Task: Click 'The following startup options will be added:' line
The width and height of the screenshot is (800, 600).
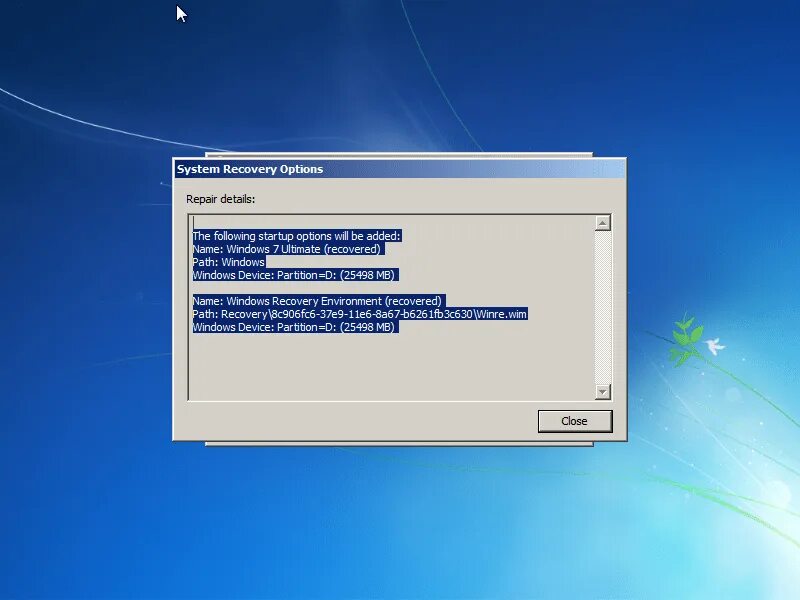Action: (x=296, y=236)
